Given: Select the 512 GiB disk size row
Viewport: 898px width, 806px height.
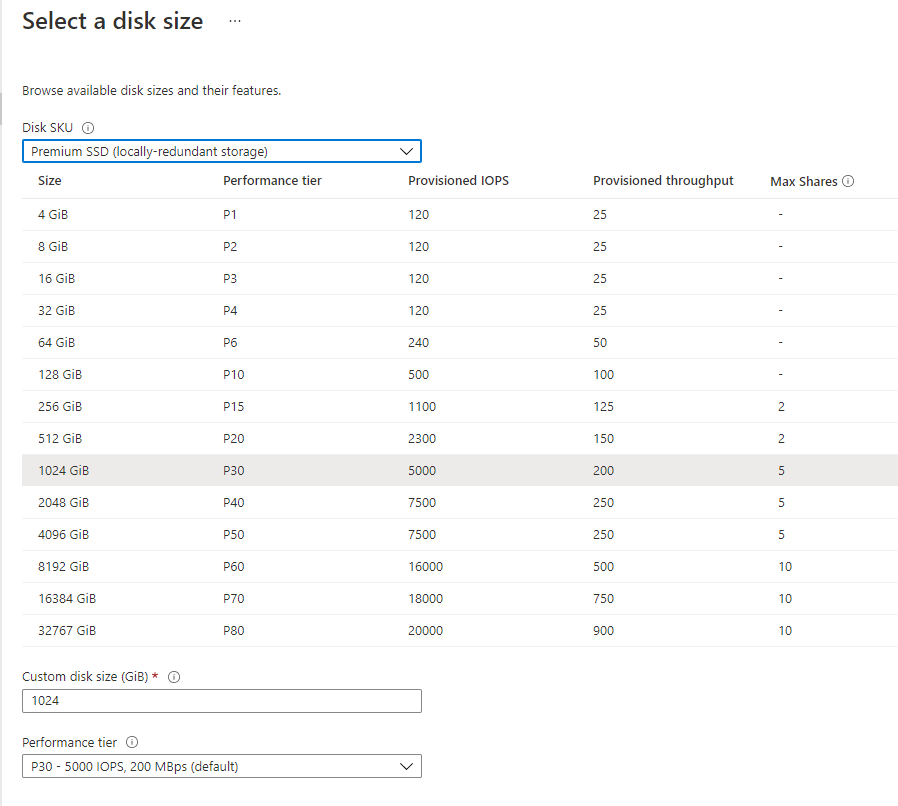Looking at the screenshot, I should (460, 439).
